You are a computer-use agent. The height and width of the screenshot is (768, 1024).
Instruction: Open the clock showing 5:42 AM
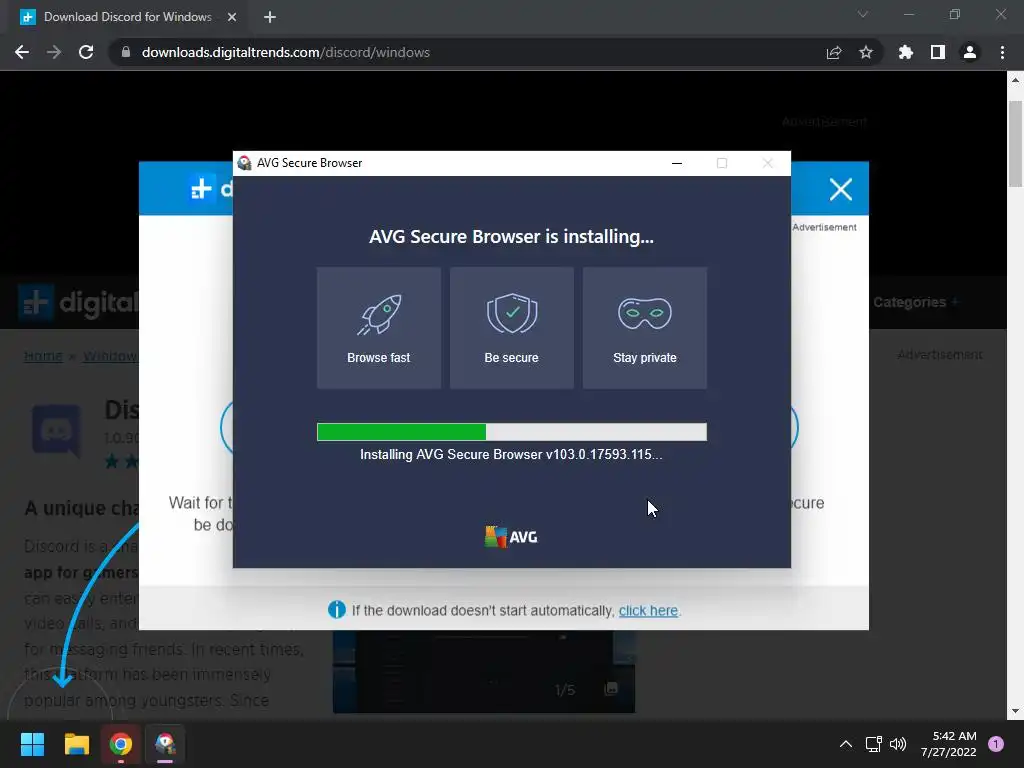(948, 744)
